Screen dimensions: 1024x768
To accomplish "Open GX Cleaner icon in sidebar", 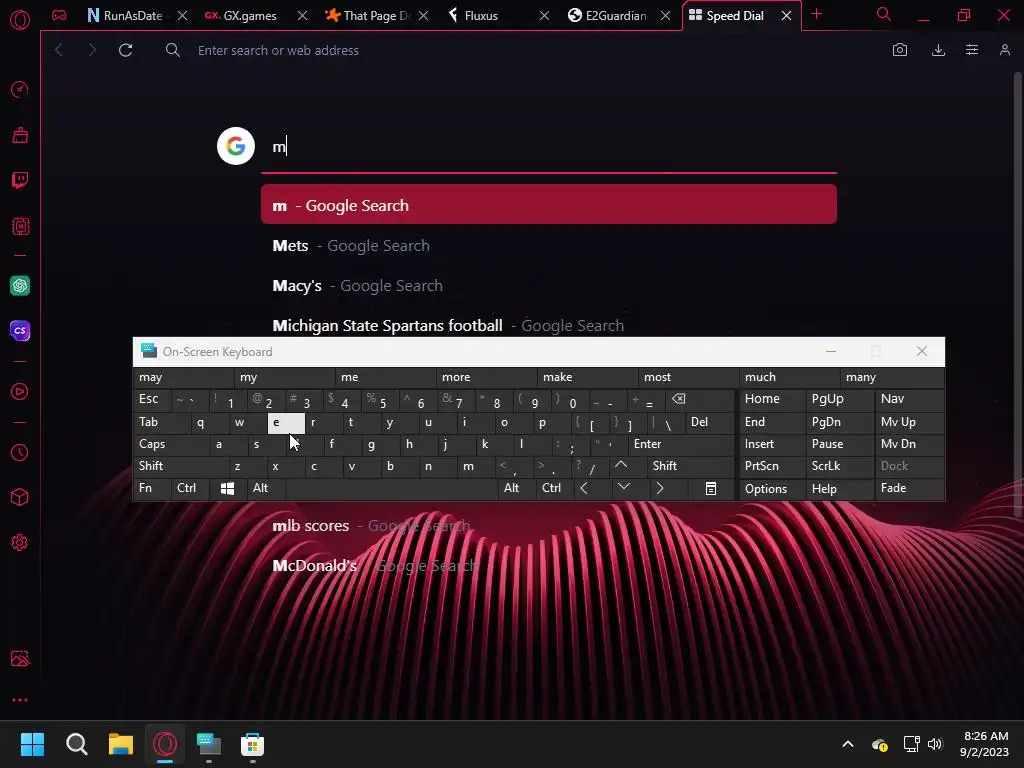I will pos(20,135).
